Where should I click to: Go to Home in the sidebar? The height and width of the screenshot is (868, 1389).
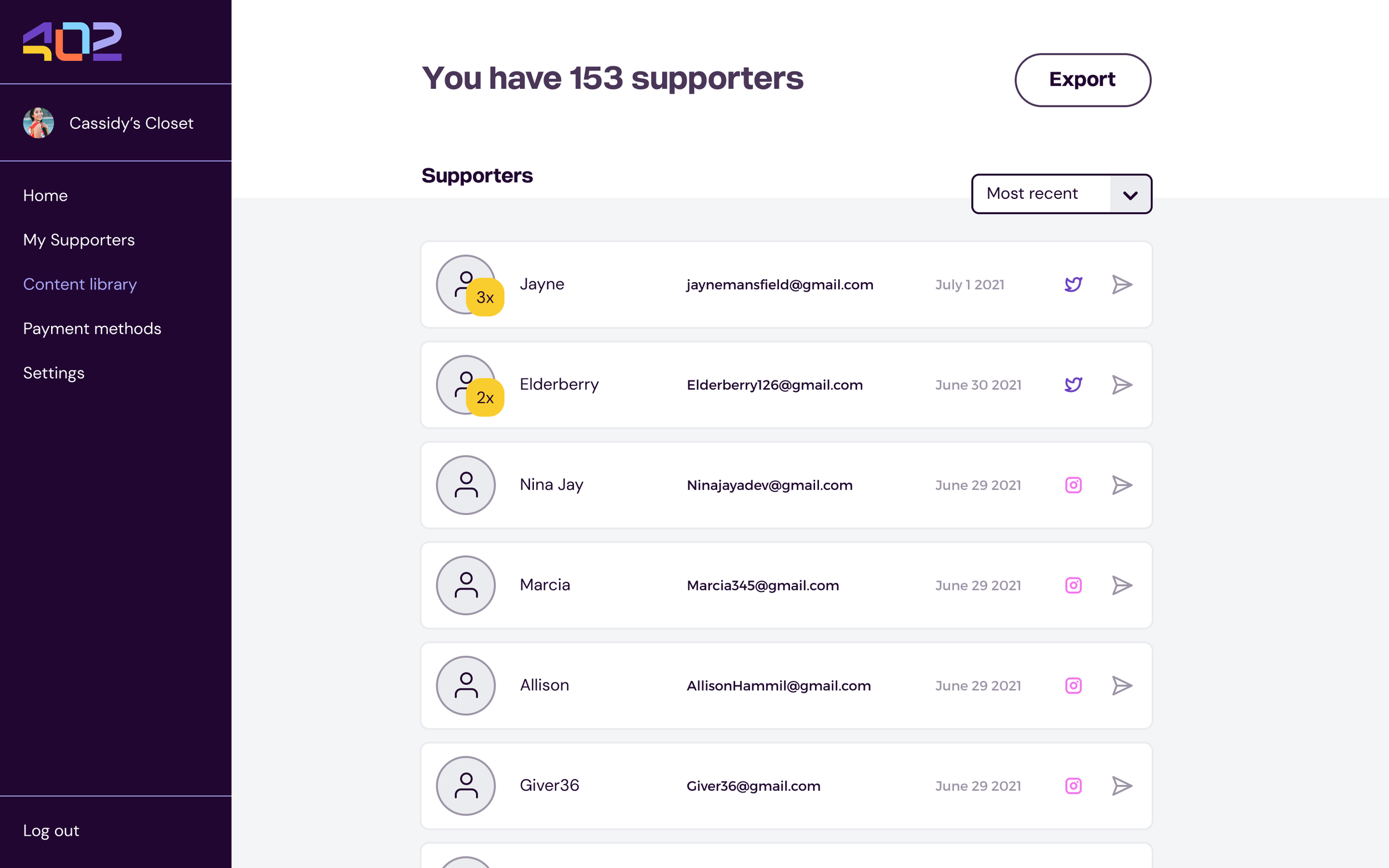click(46, 196)
